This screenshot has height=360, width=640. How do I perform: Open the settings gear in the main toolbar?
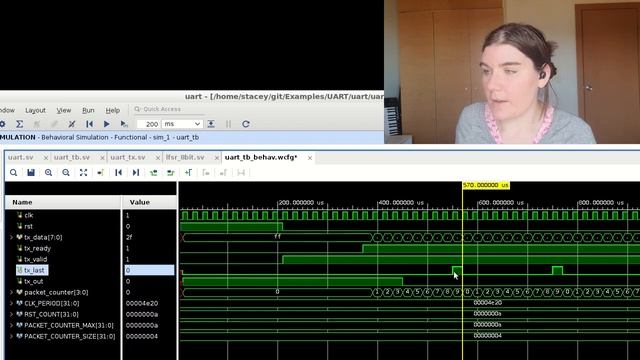[x=2, y=124]
